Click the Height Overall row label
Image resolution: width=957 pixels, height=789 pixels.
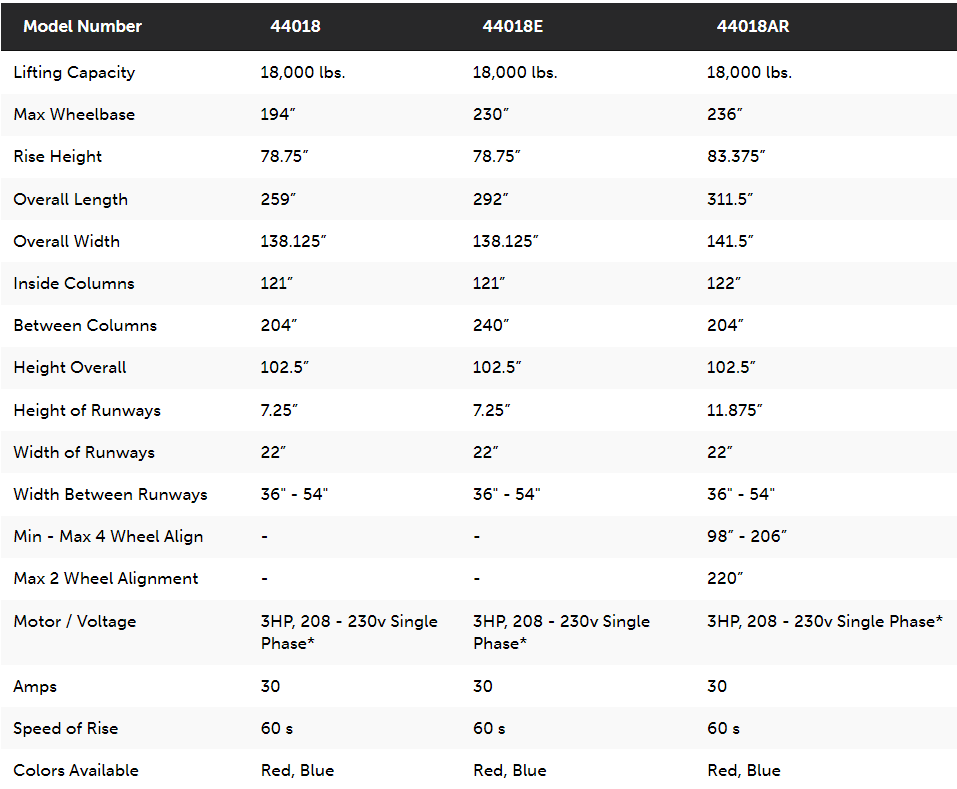[x=70, y=368]
